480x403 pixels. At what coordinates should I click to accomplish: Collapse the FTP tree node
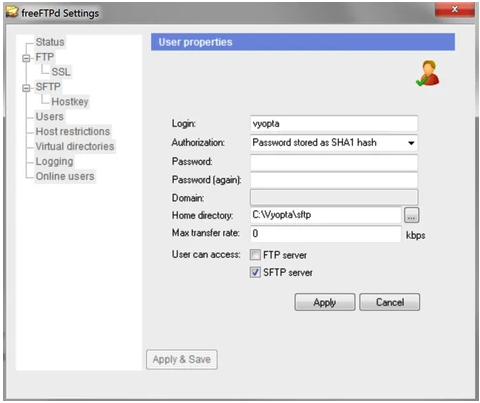click(x=26, y=58)
